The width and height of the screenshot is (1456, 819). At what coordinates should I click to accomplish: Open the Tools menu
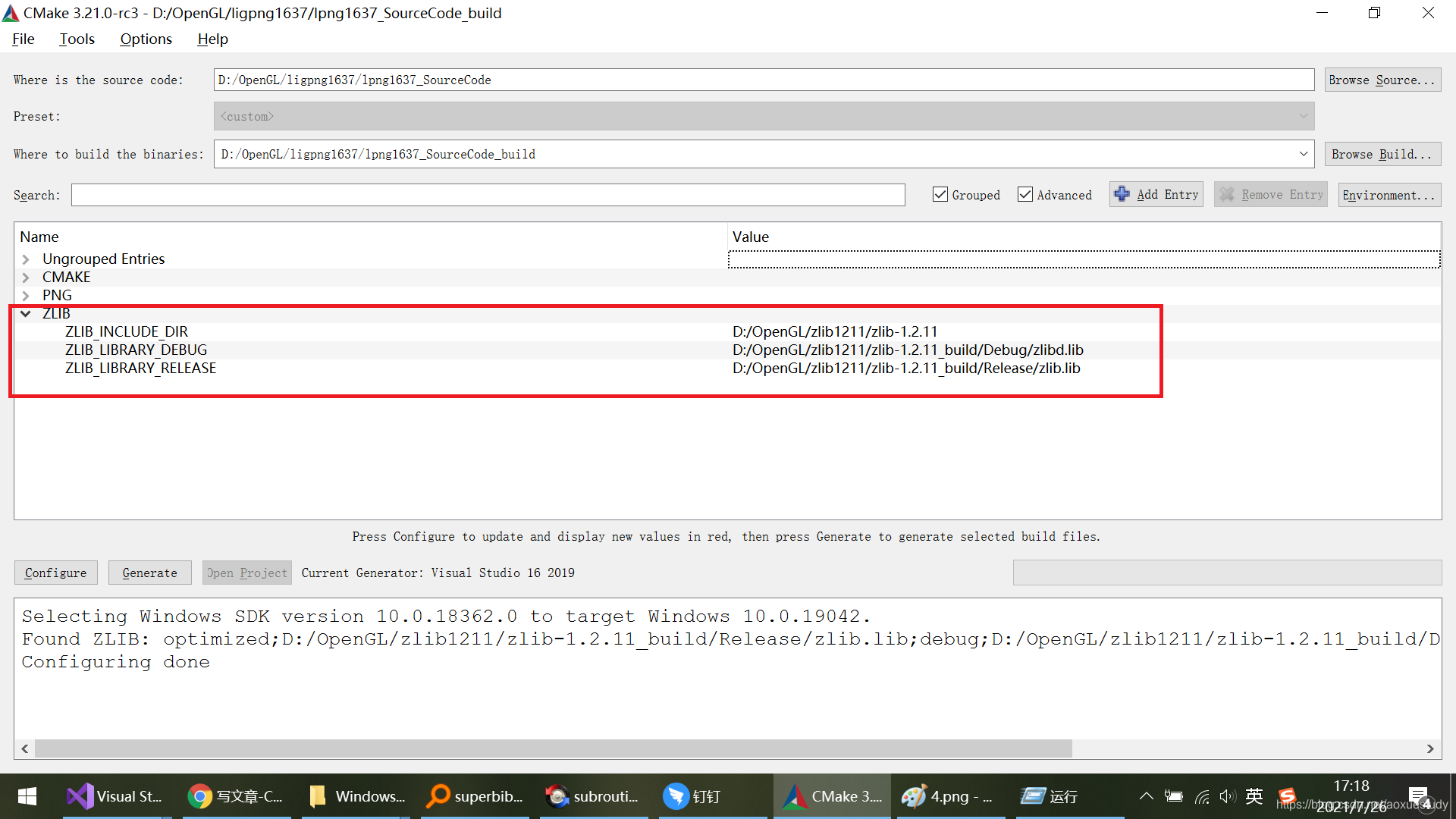77,39
